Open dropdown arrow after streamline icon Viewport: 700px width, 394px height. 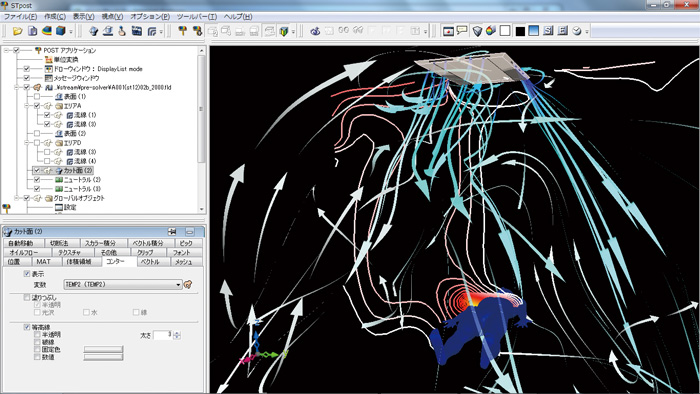tap(161, 31)
